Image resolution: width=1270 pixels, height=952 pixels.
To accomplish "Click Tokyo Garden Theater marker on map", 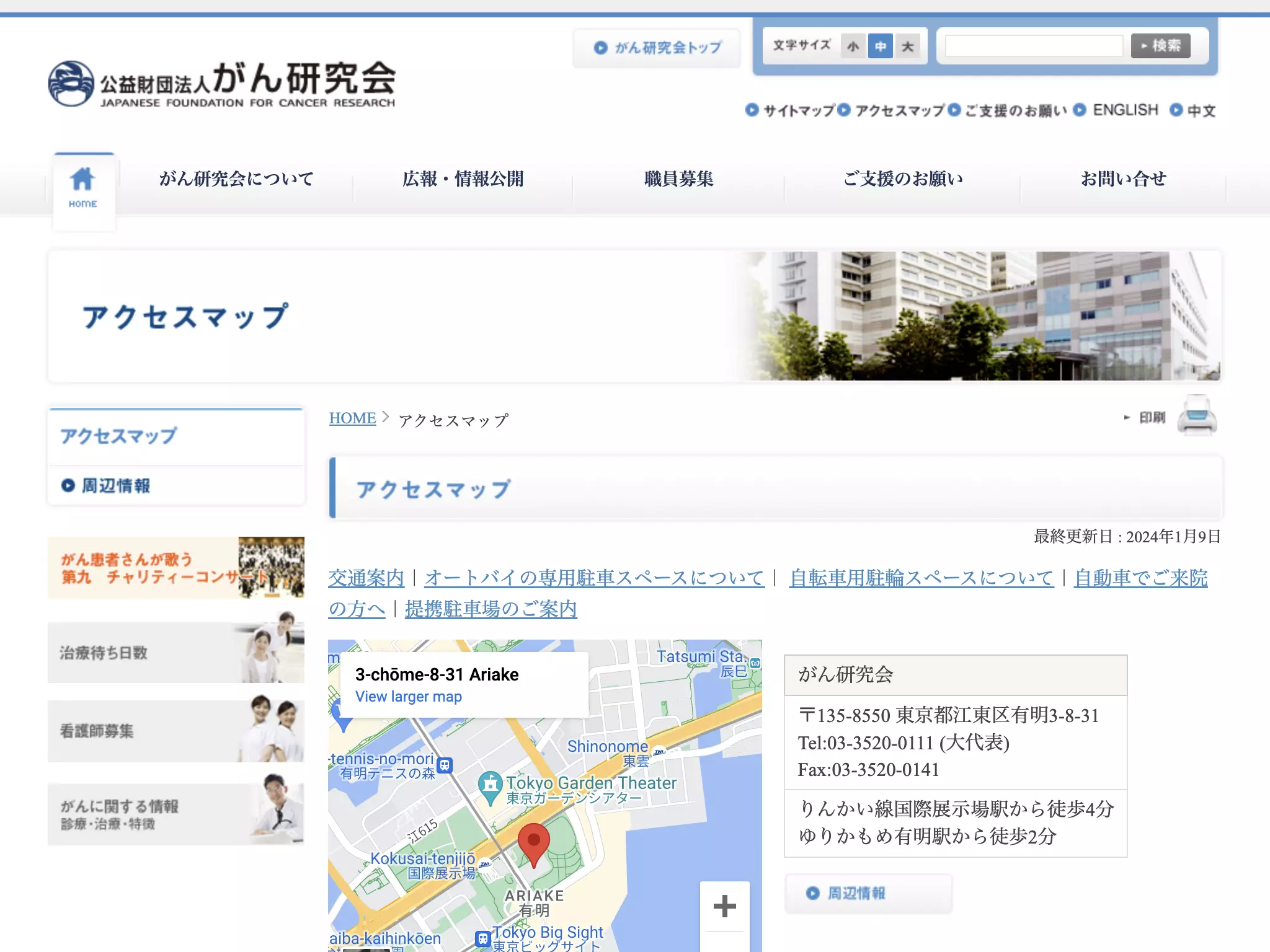I will [490, 787].
